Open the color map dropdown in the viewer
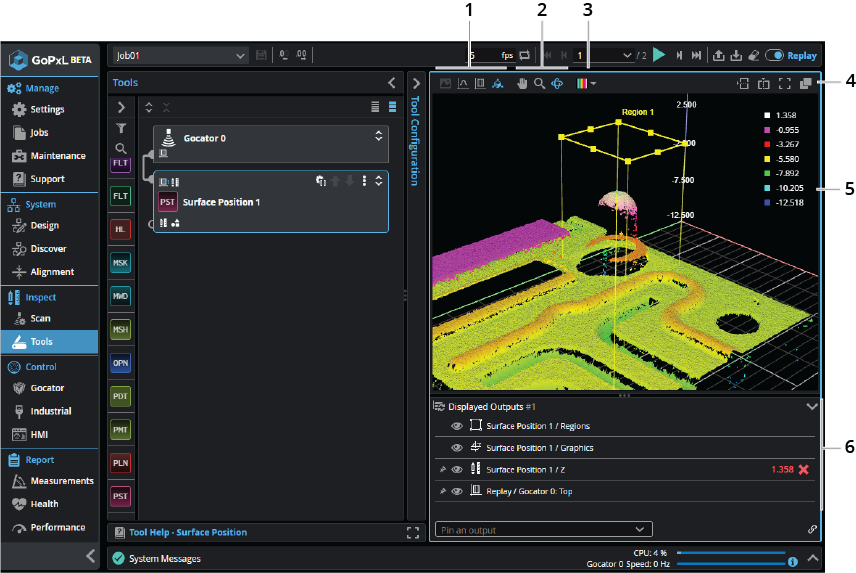 [x=587, y=84]
